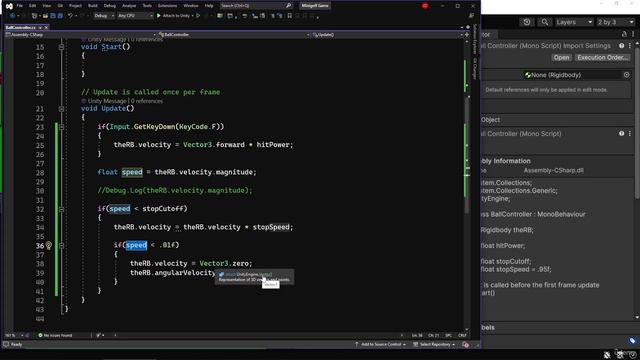This screenshot has width=640, height=360.
Task: Click the Line 36 indicator in status bar
Action: (x=417, y=336)
